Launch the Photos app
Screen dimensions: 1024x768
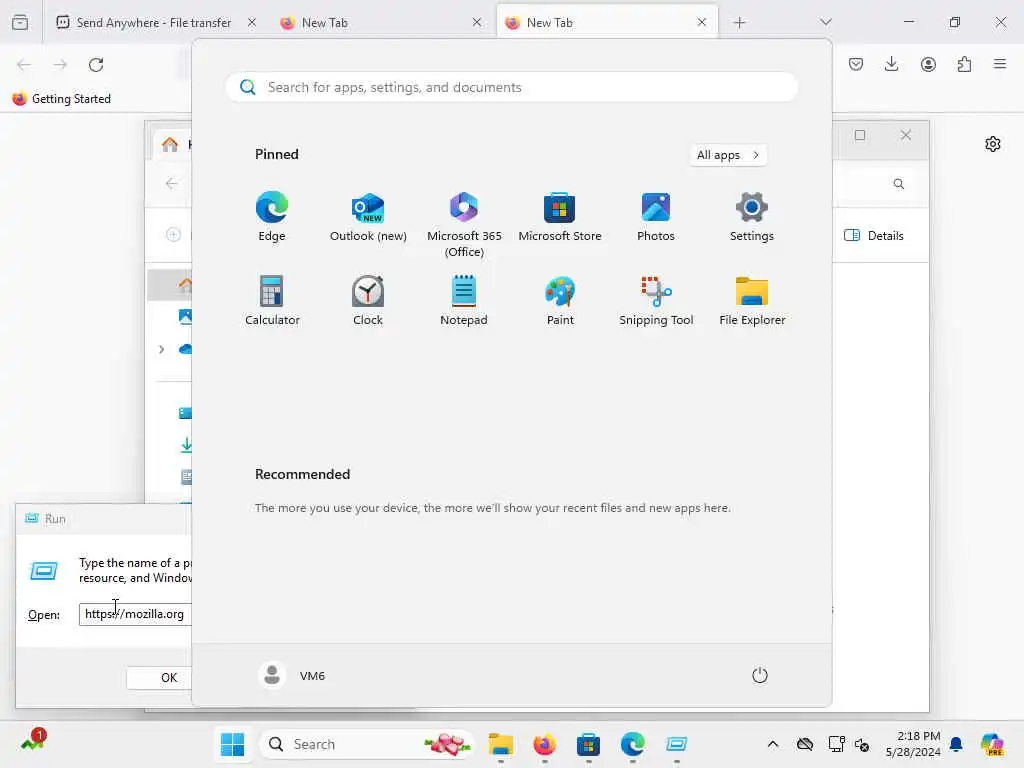click(x=656, y=217)
